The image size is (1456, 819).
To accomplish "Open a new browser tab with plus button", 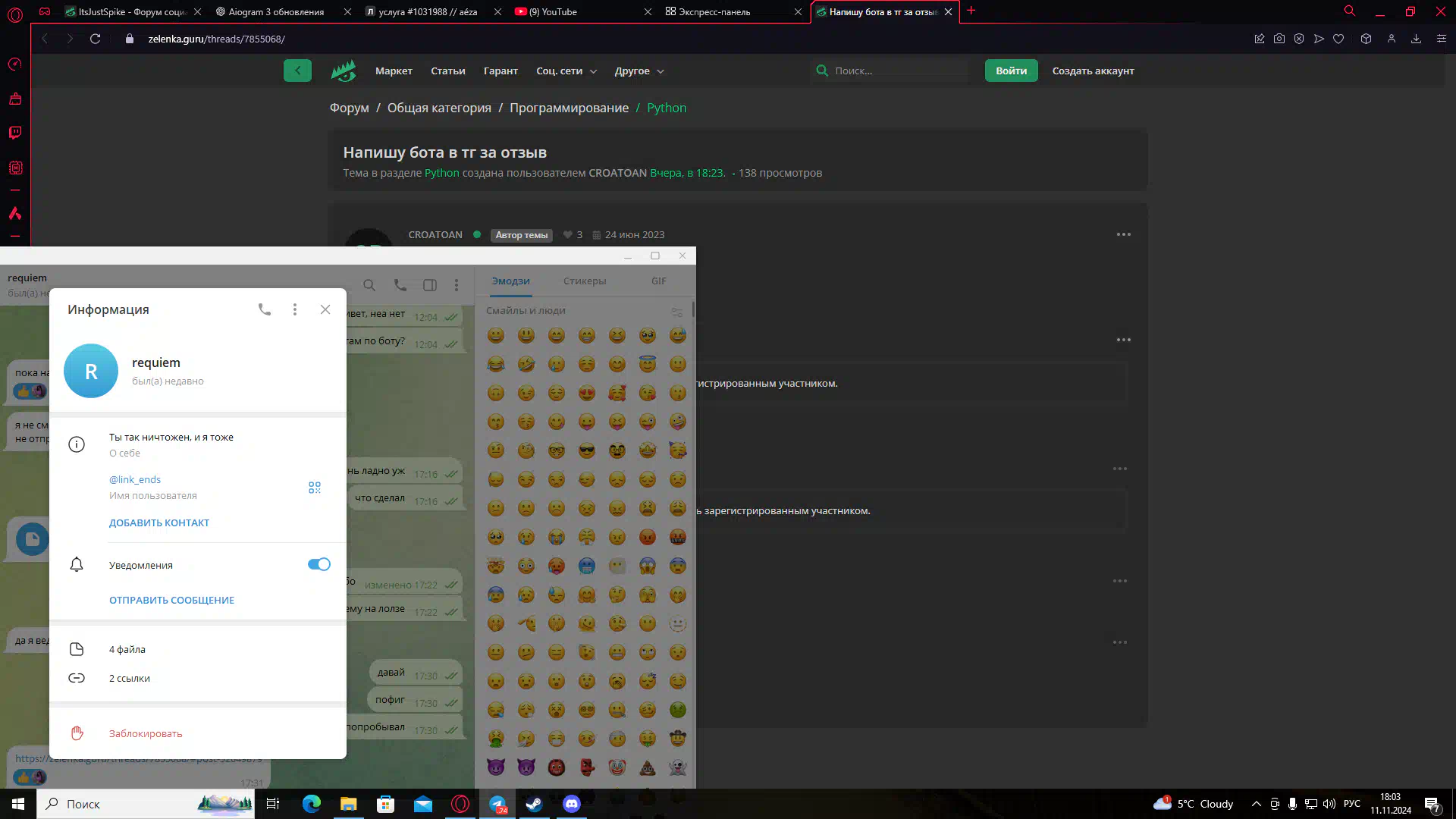I will (971, 11).
